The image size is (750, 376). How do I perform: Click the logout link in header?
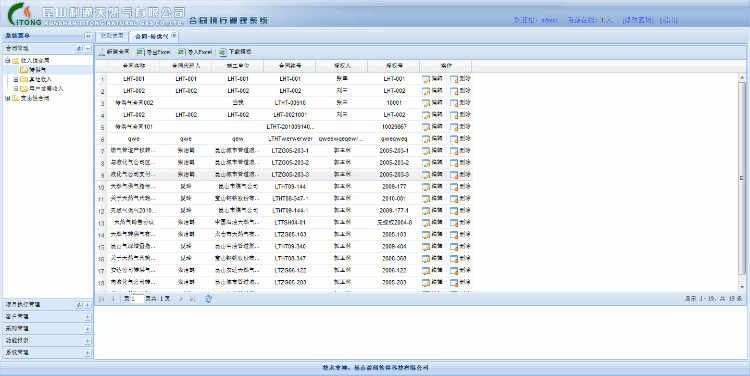tap(668, 20)
